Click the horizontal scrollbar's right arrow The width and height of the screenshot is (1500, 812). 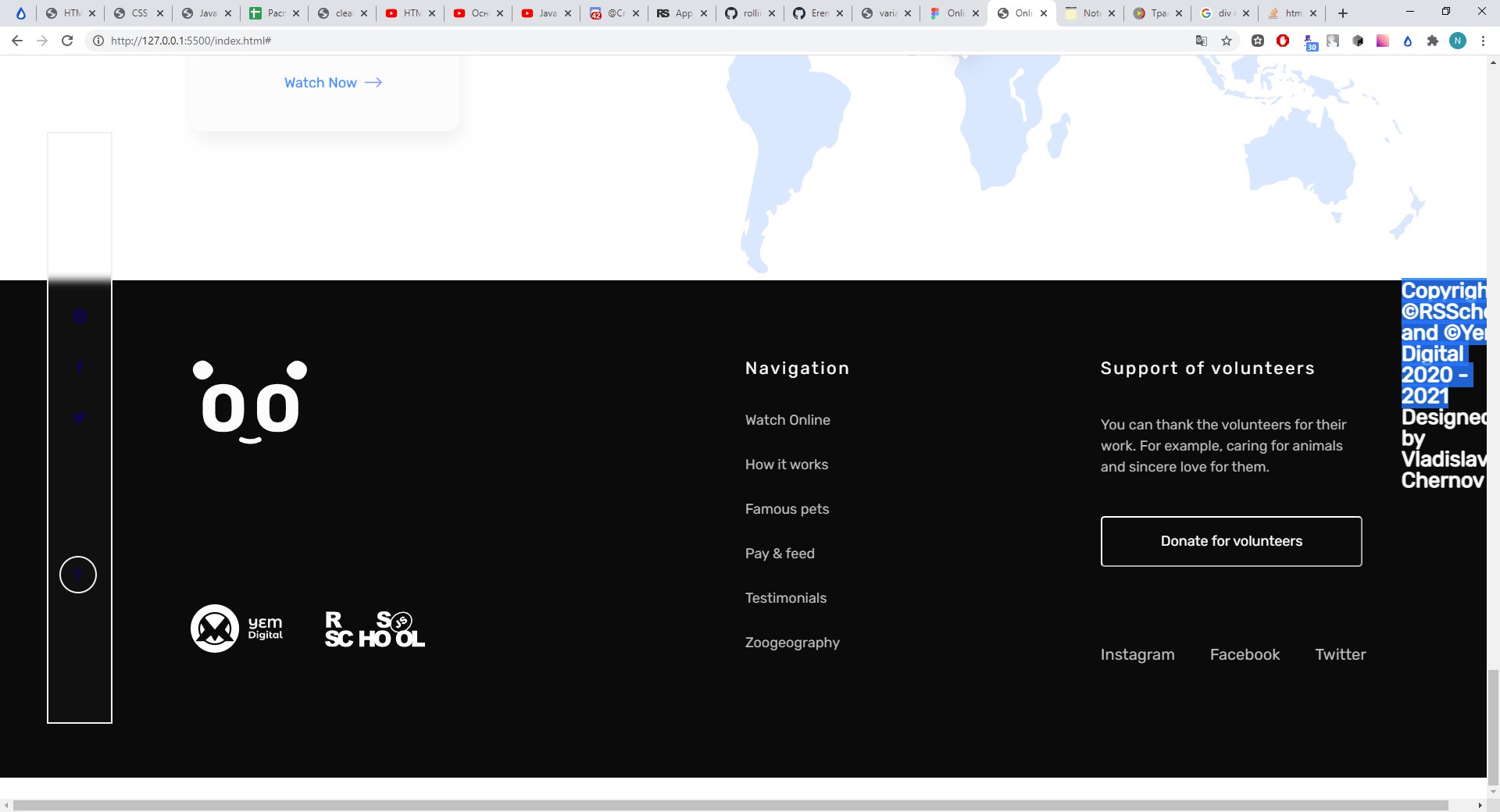coord(1480,805)
